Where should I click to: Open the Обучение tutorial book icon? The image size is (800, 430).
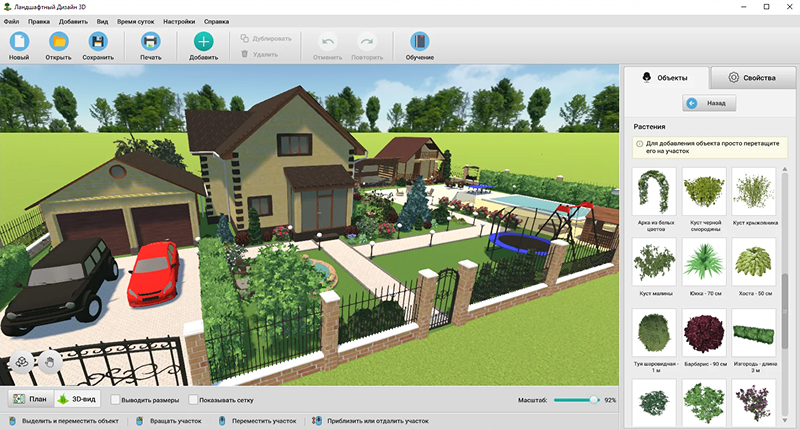[419, 42]
